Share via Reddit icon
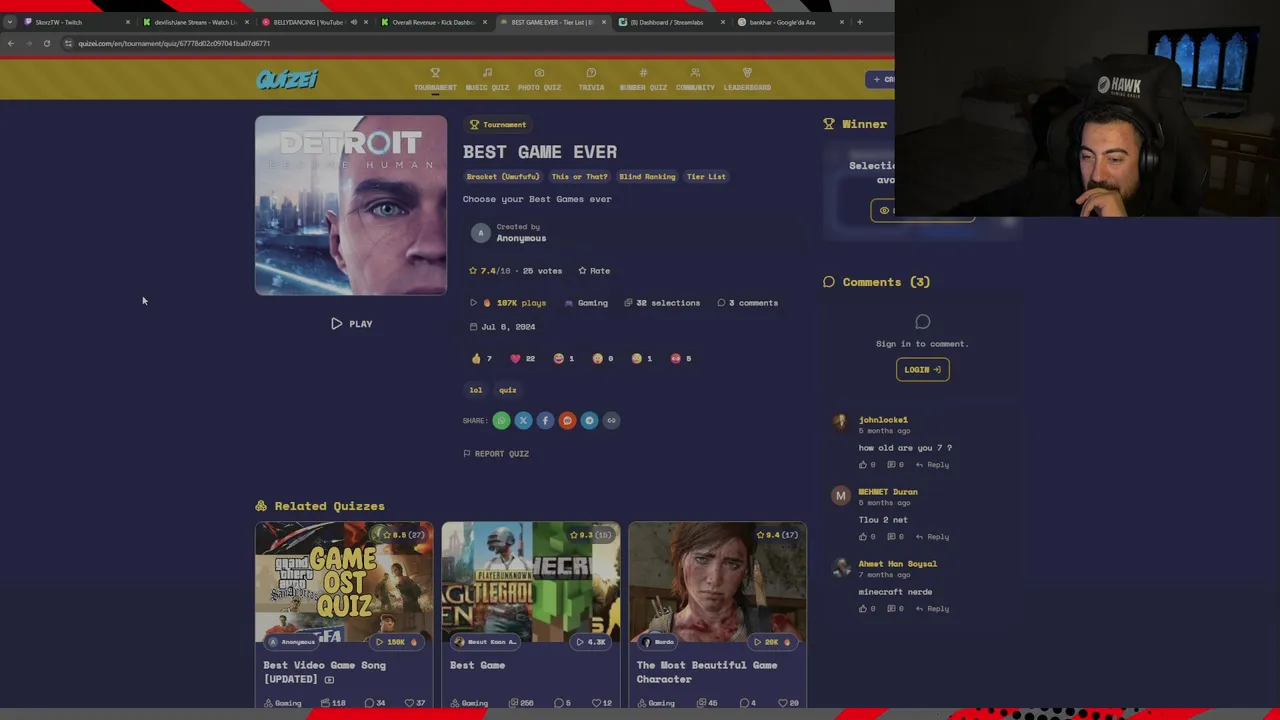Screen dimensions: 1280x720 (x=567, y=421)
